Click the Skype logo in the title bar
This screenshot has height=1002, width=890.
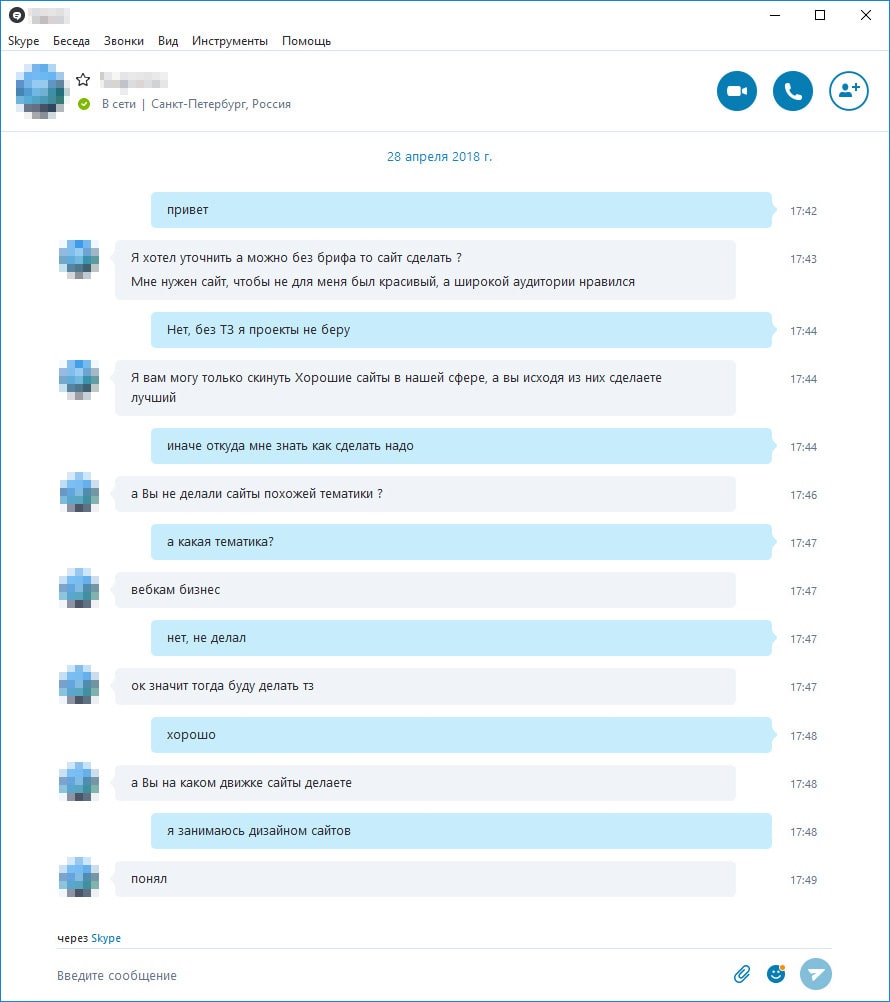tap(17, 15)
